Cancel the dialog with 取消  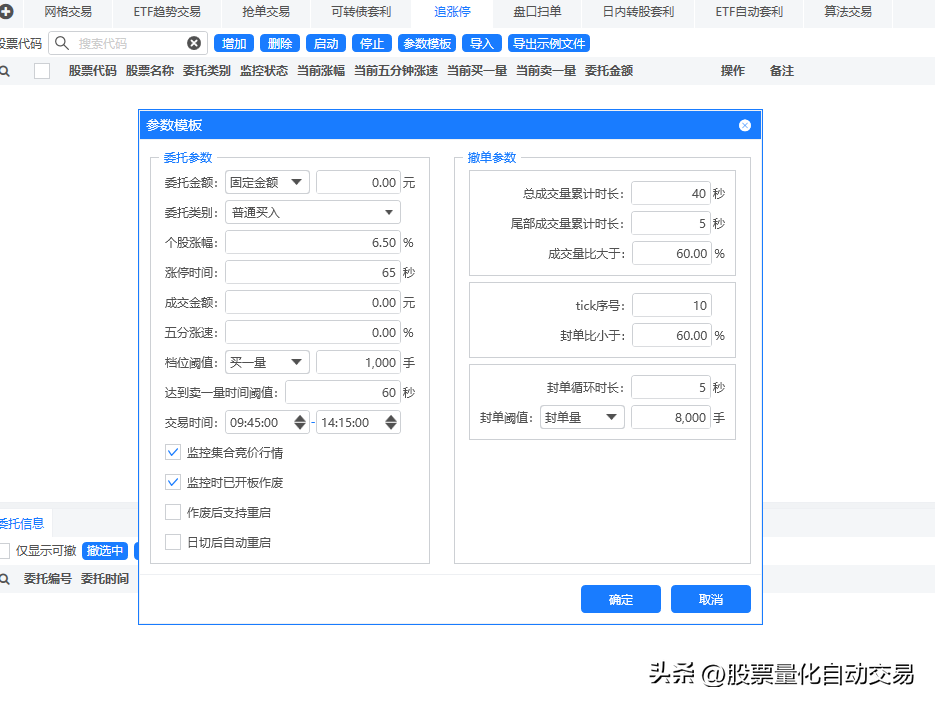(711, 599)
